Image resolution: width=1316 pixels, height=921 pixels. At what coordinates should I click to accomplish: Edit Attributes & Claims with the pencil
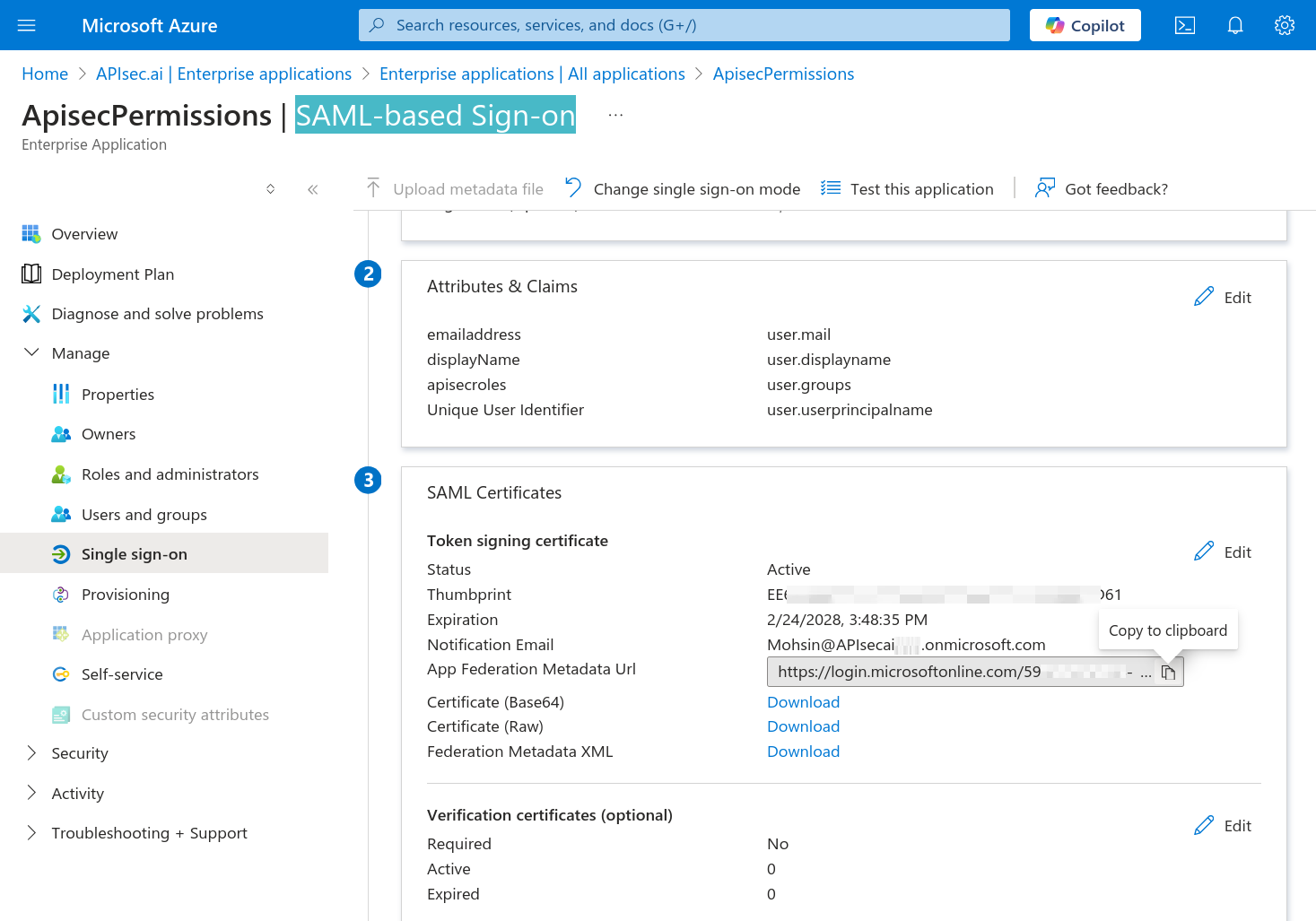[x=1222, y=297]
